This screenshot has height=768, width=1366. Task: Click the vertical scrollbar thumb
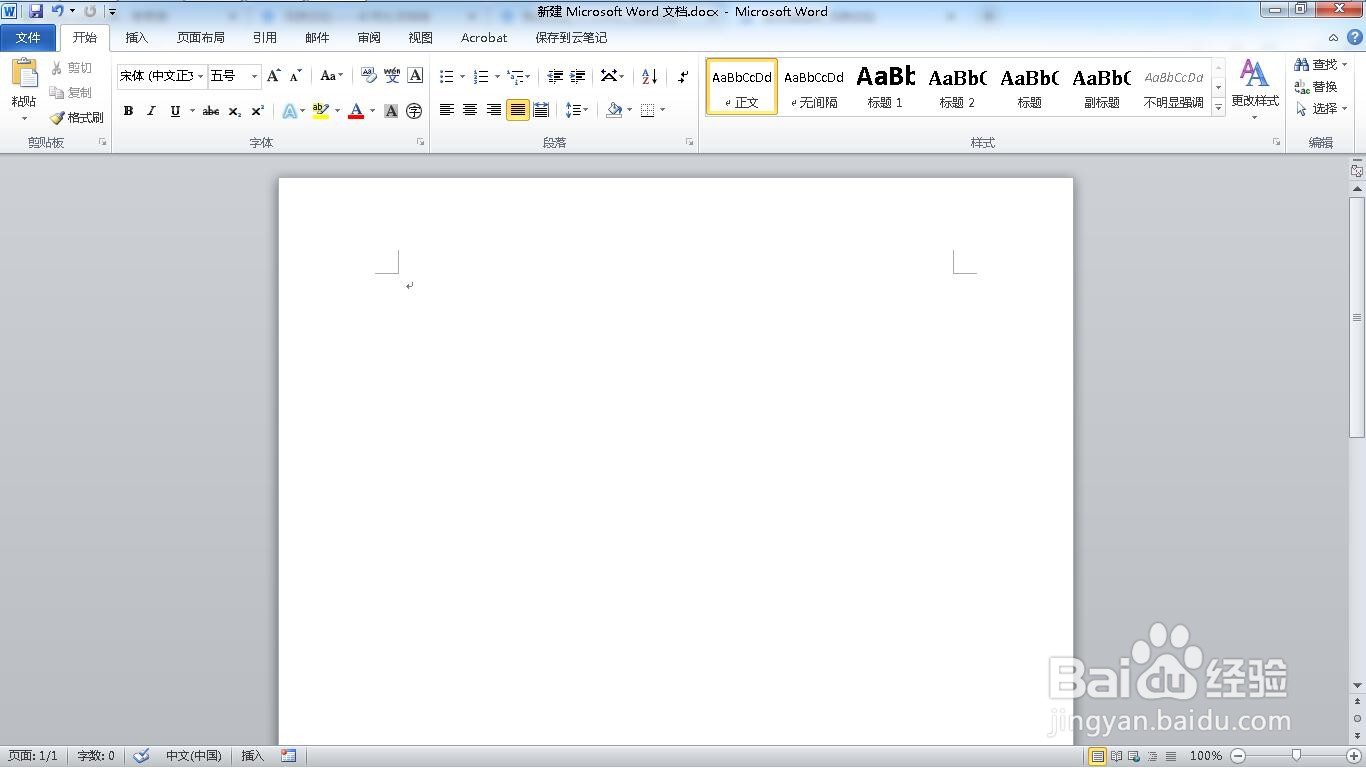pos(1357,317)
